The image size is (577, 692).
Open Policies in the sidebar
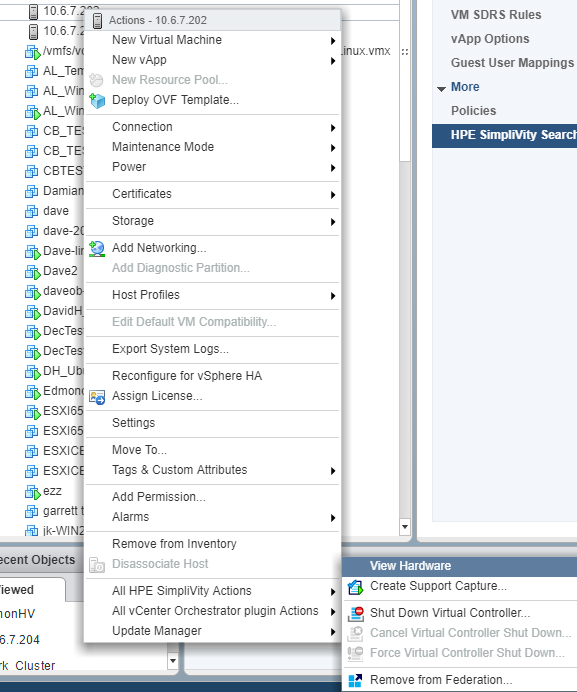click(x=473, y=111)
